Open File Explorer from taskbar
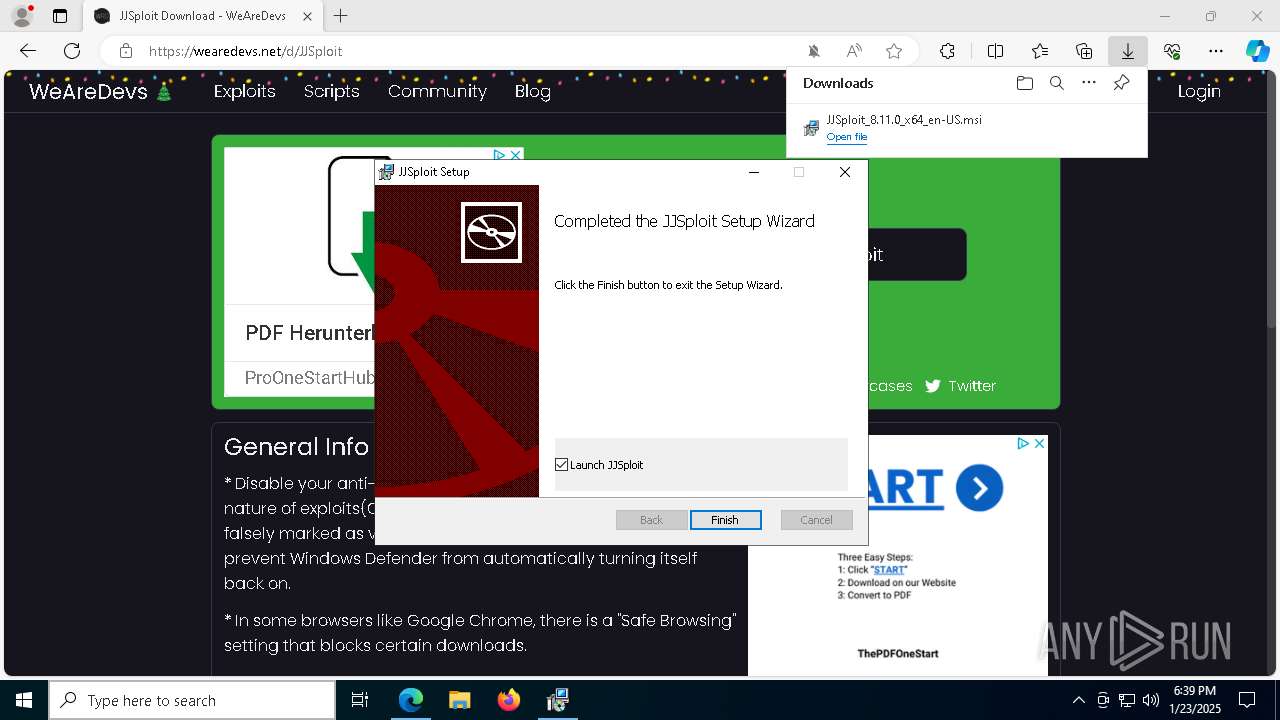Image resolution: width=1280 pixels, height=720 pixels. (x=459, y=700)
